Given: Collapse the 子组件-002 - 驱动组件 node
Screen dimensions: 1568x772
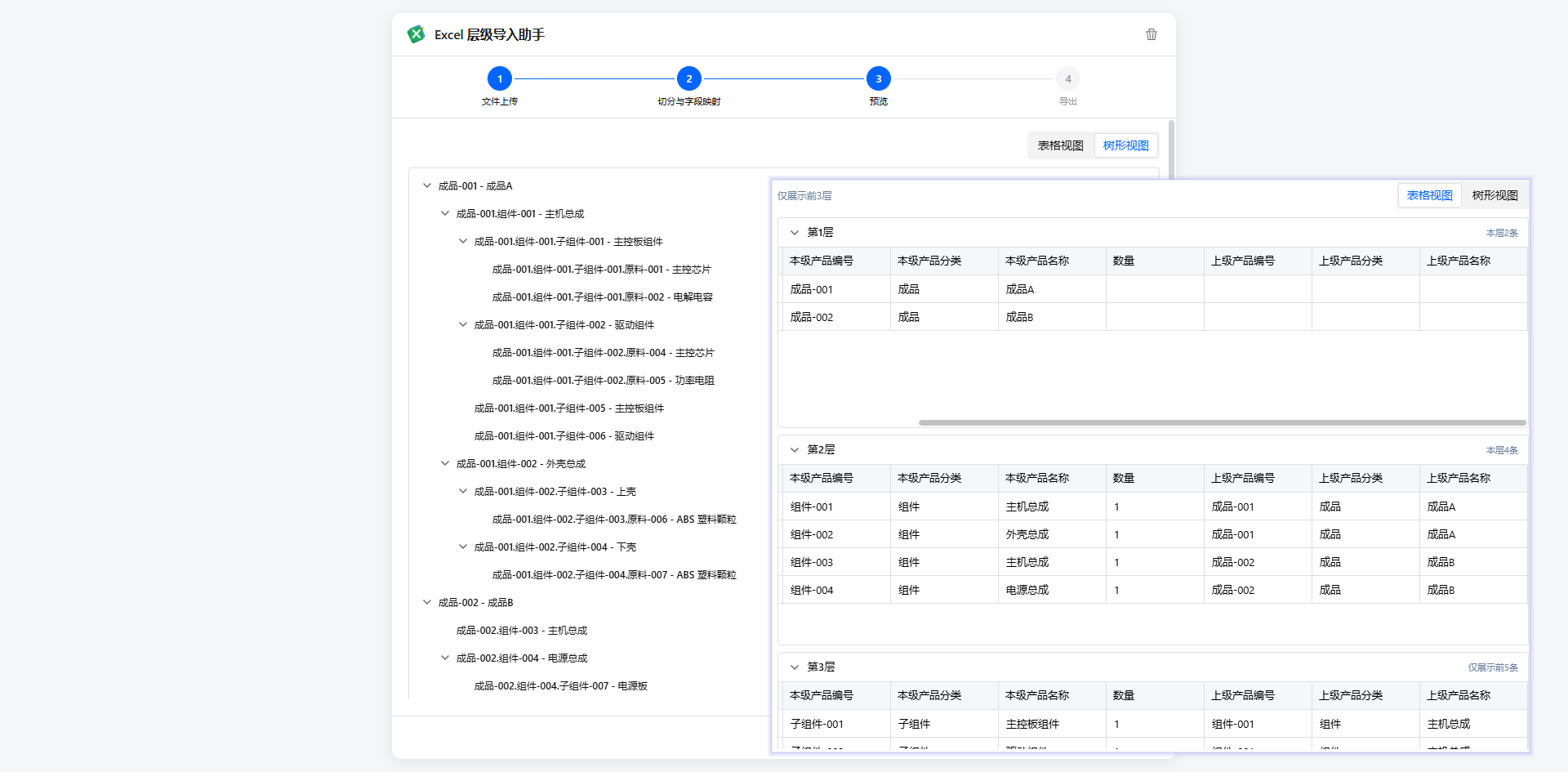Looking at the screenshot, I should [x=463, y=324].
